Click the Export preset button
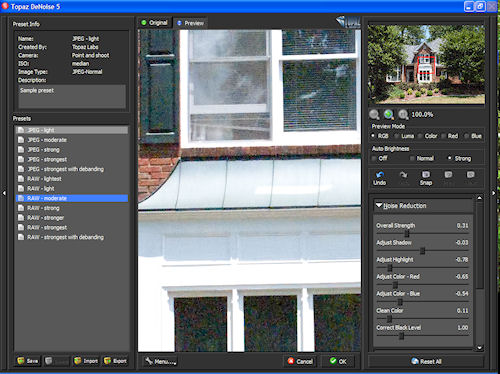This screenshot has width=500, height=374. tap(115, 361)
